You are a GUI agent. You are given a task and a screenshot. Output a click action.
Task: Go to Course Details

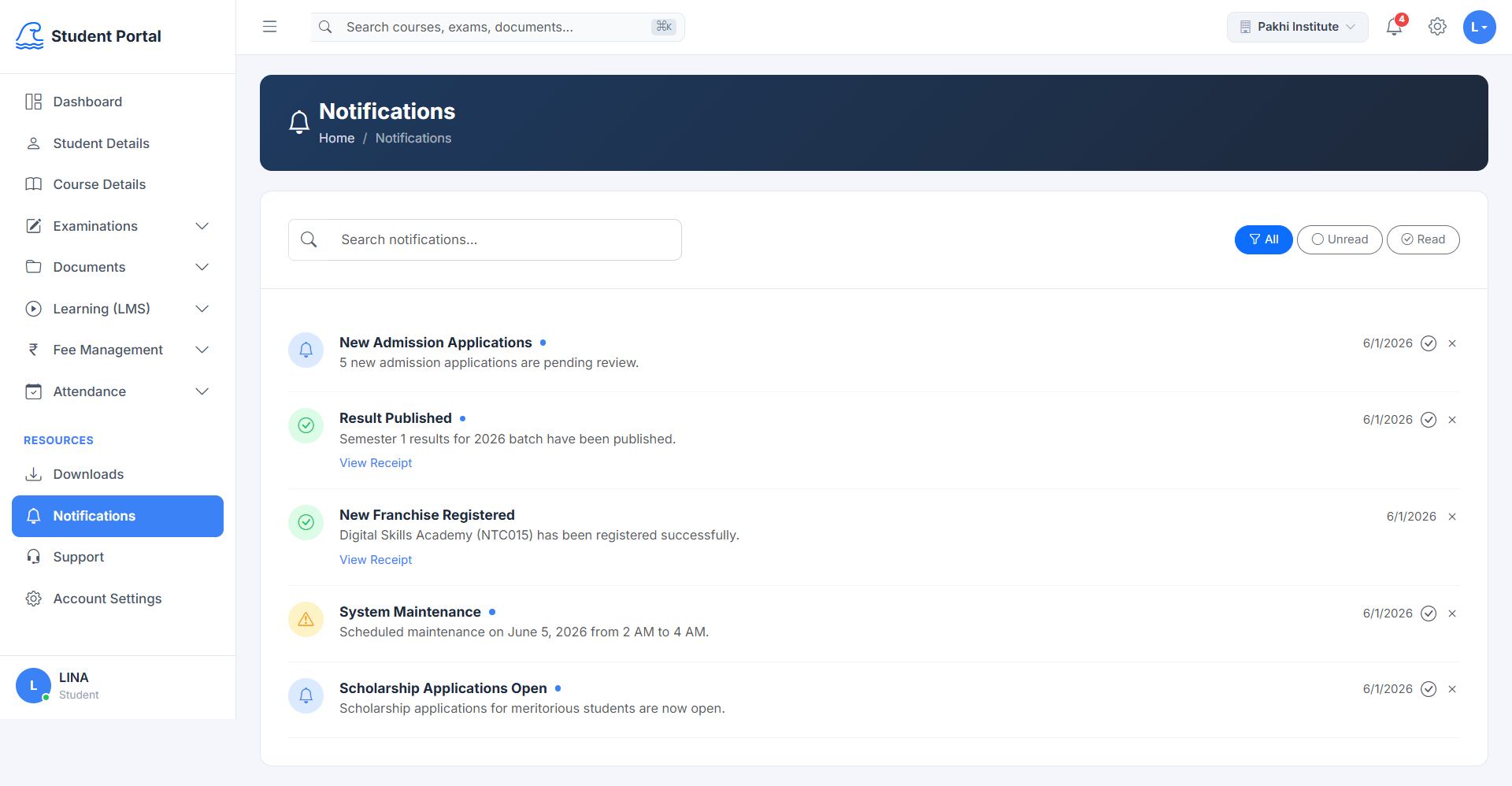pyautogui.click(x=117, y=184)
